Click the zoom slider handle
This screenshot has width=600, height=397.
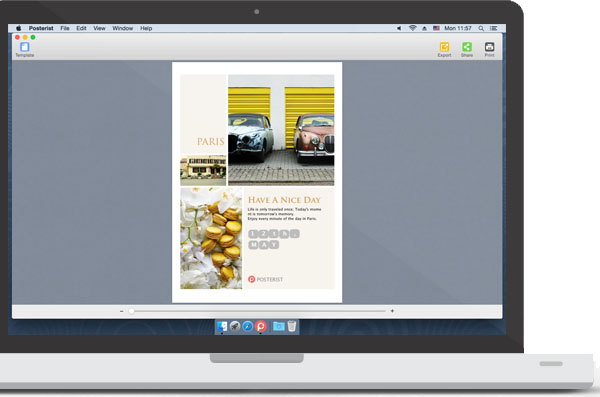click(x=131, y=311)
